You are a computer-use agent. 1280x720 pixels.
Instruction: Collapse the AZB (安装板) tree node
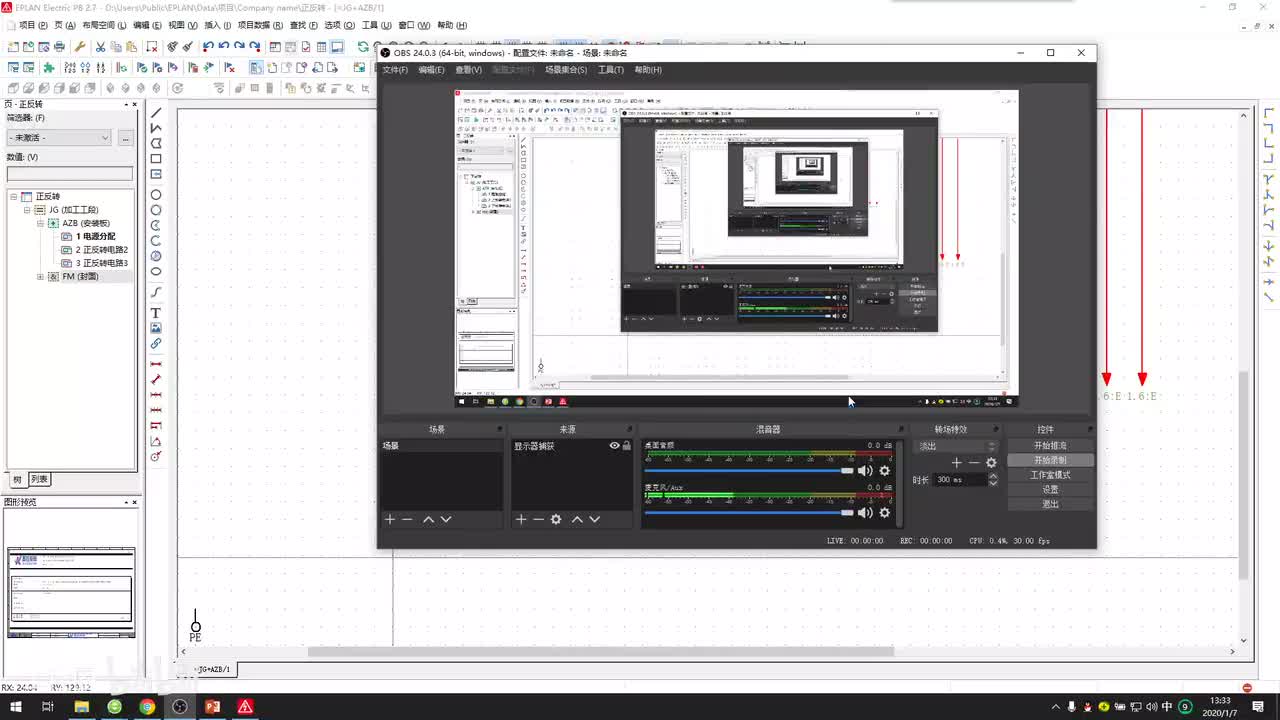[x=40, y=223]
